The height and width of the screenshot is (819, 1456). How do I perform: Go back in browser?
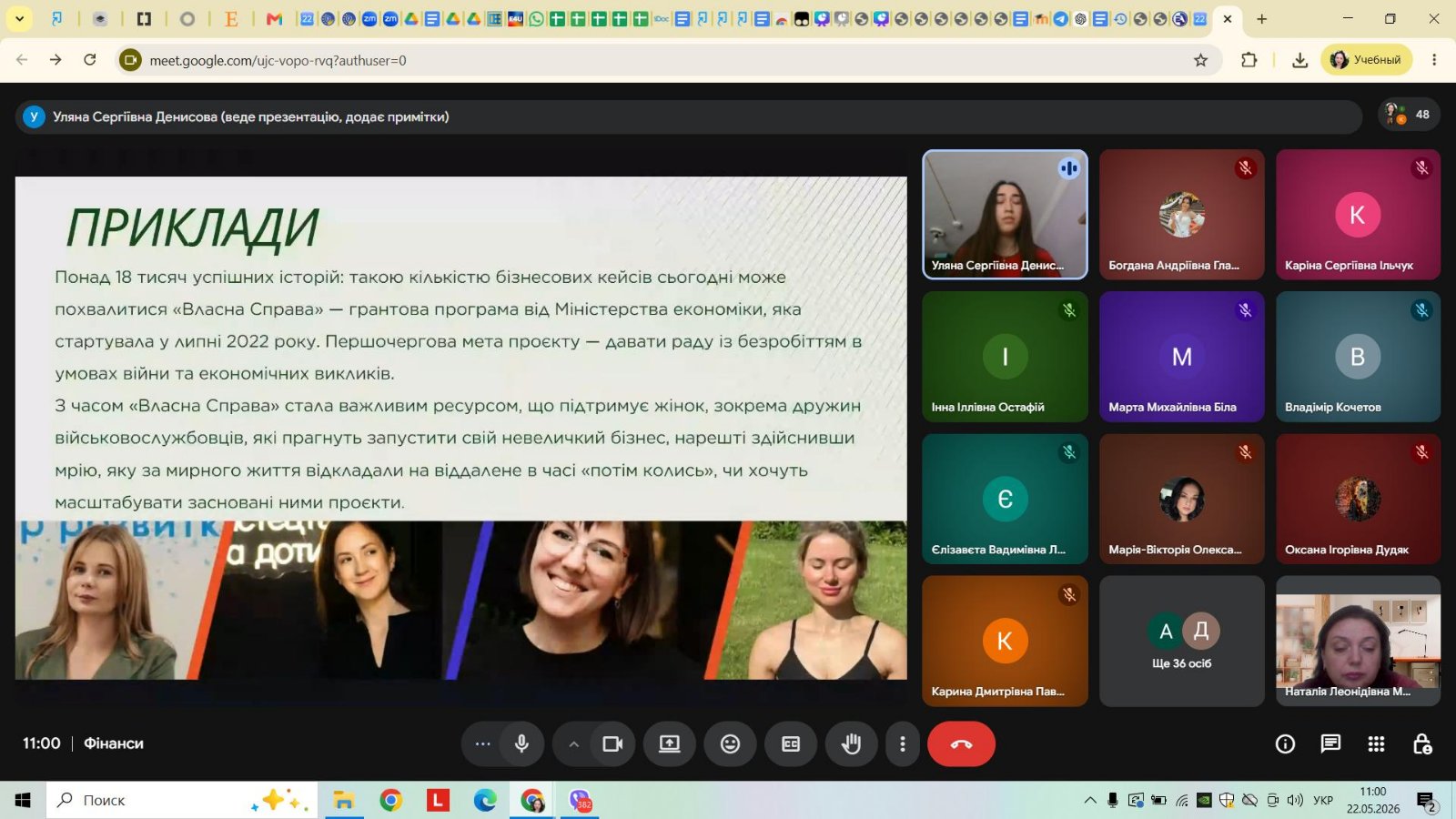(22, 60)
